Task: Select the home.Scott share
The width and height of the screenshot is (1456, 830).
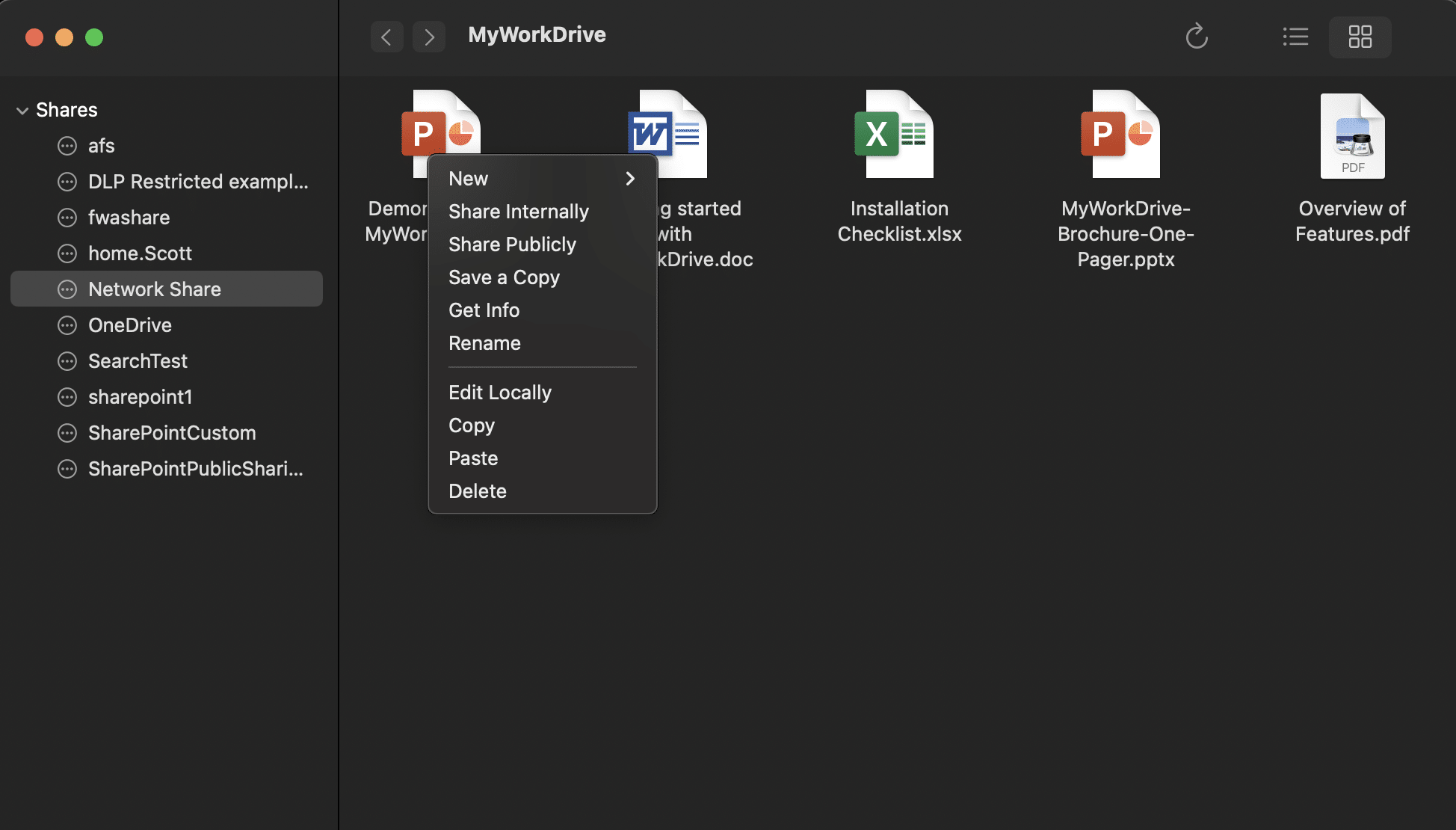Action: (140, 253)
